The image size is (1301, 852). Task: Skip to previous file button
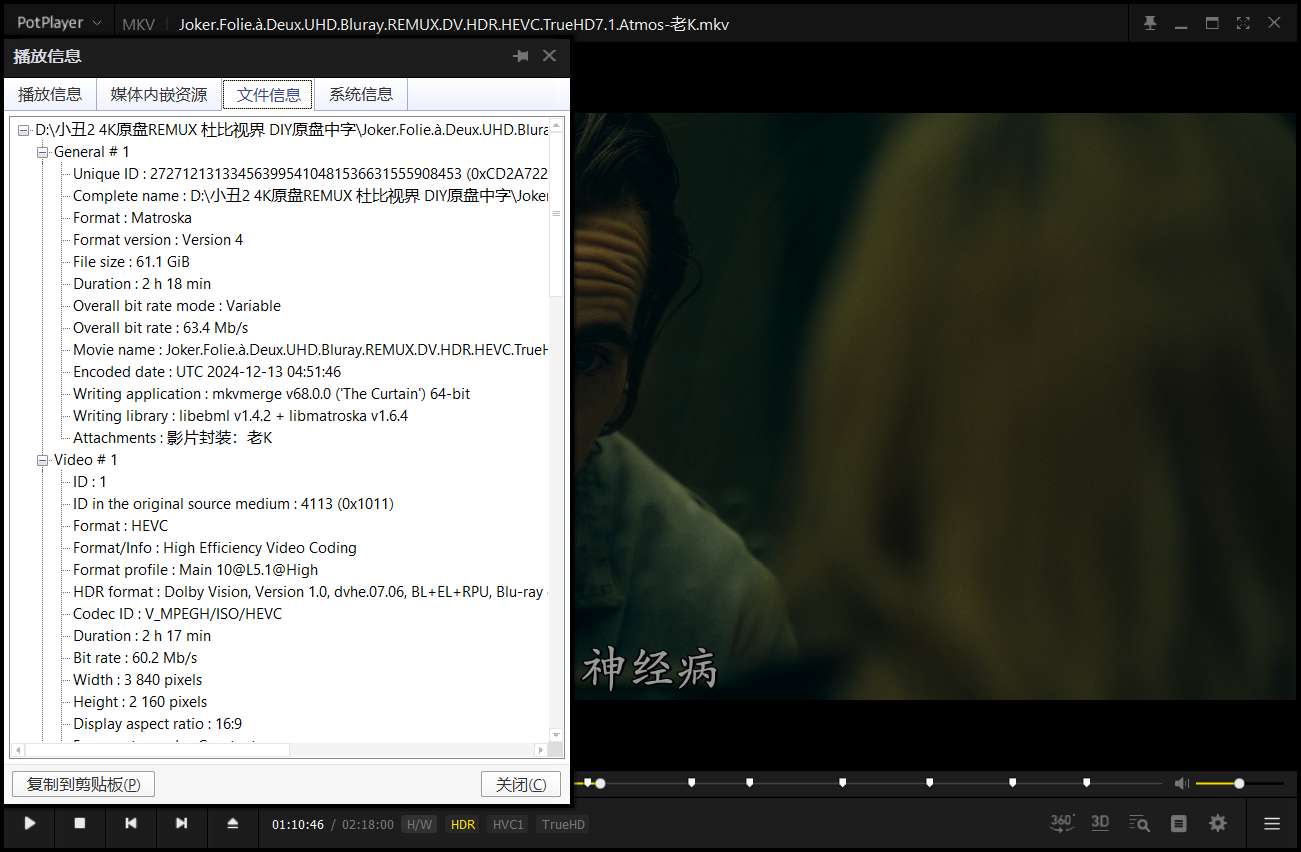point(131,823)
